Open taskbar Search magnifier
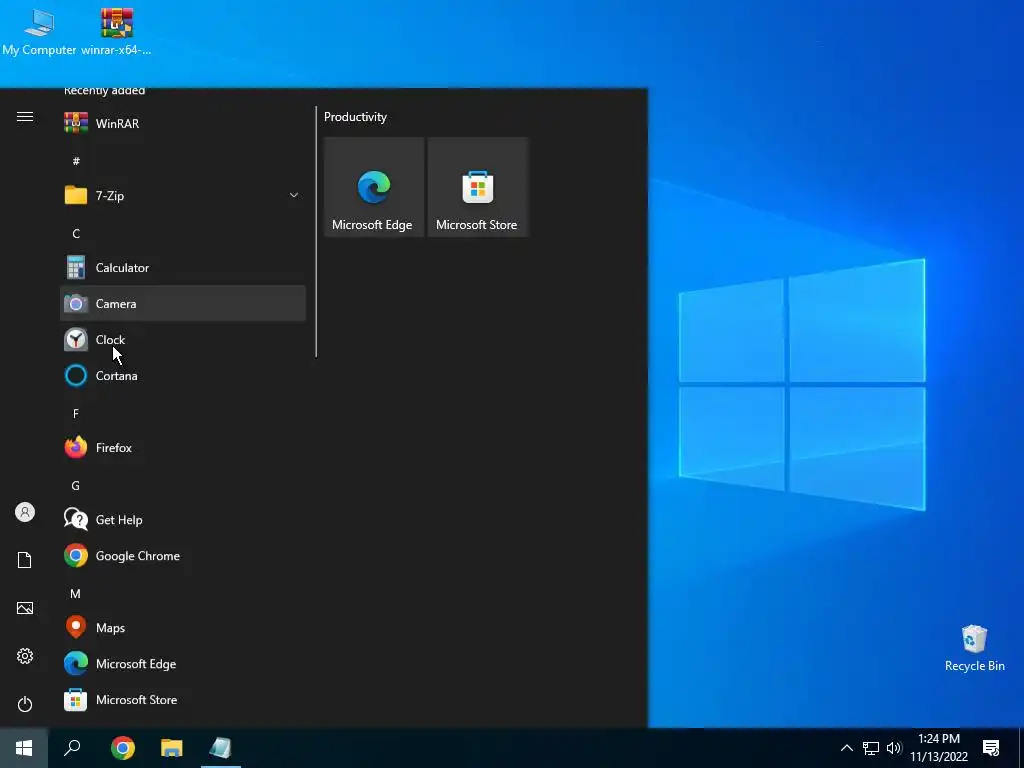 pos(72,748)
